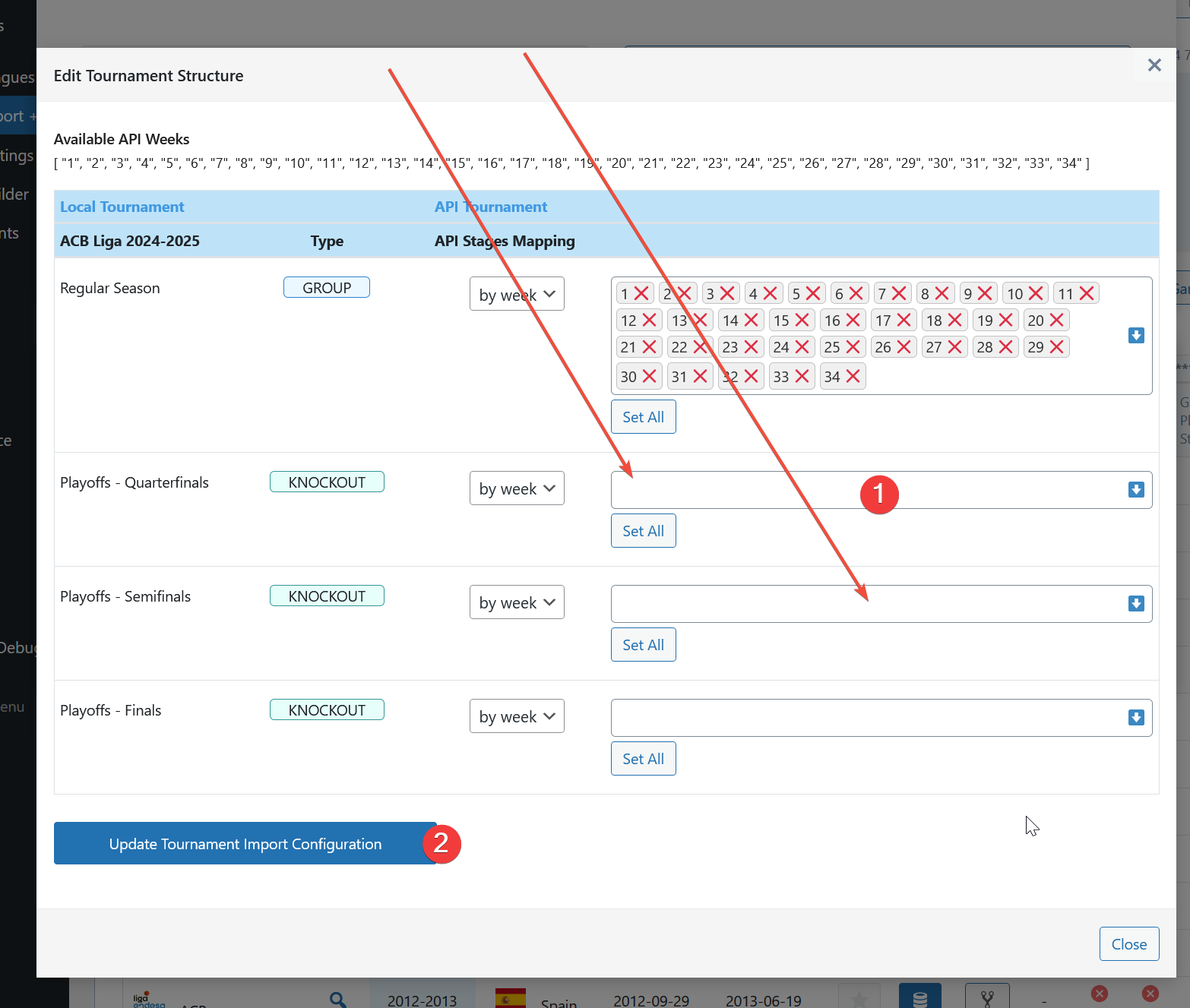Remove week 1 from Regular Season mapping
The height and width of the screenshot is (1008, 1190).
(x=641, y=293)
